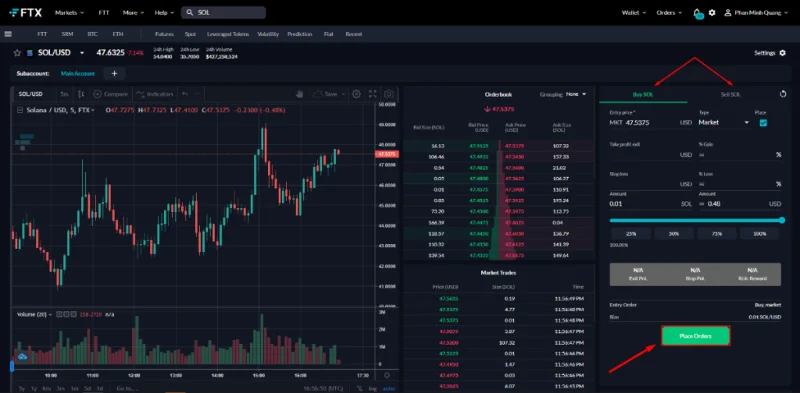Hide the Volume indicator via eye icon

(x=59, y=314)
